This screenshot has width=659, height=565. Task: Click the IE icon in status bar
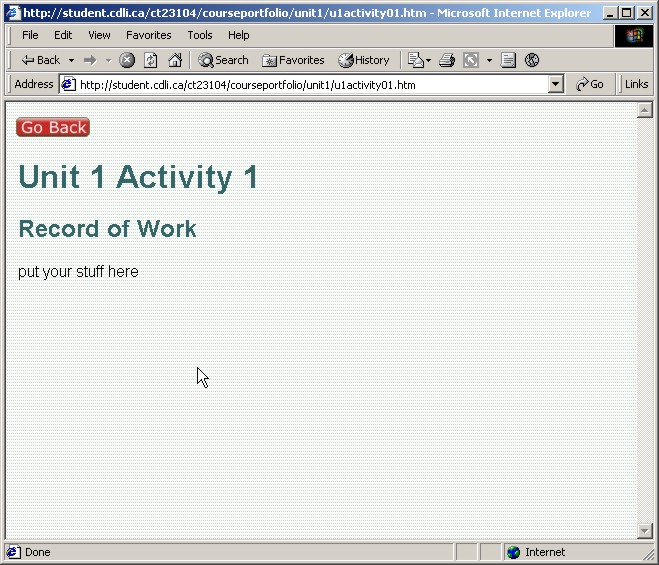[x=13, y=552]
